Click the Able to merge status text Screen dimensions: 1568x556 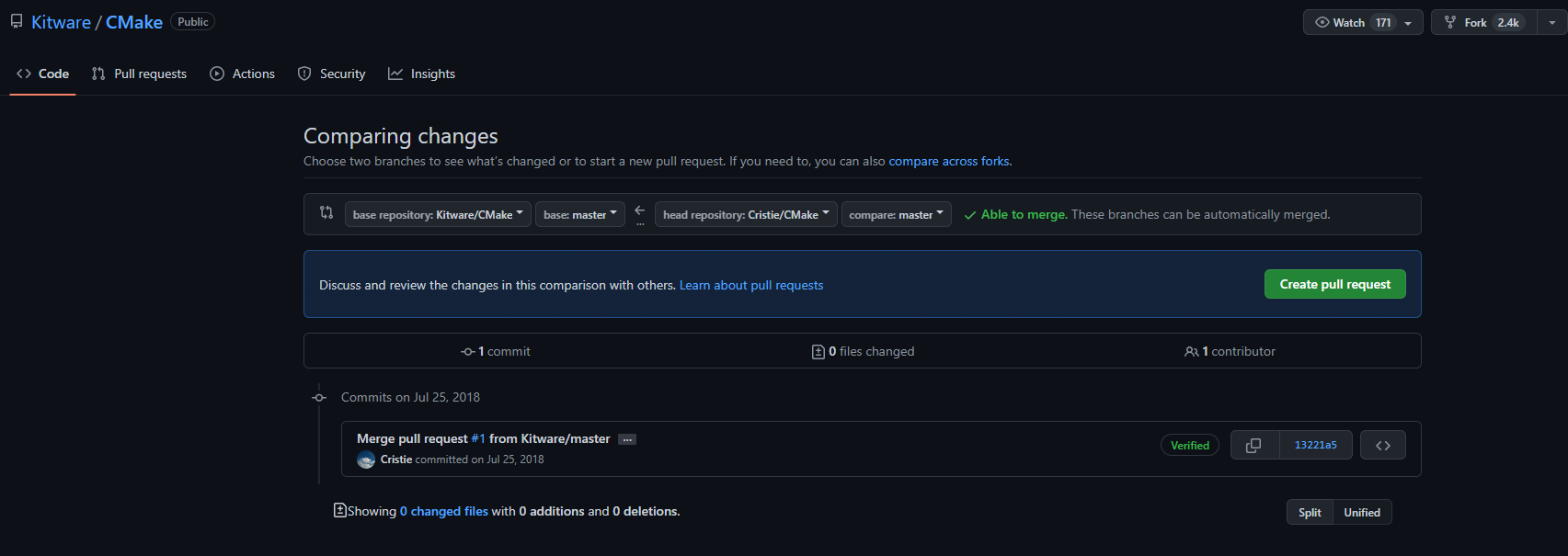(1024, 214)
